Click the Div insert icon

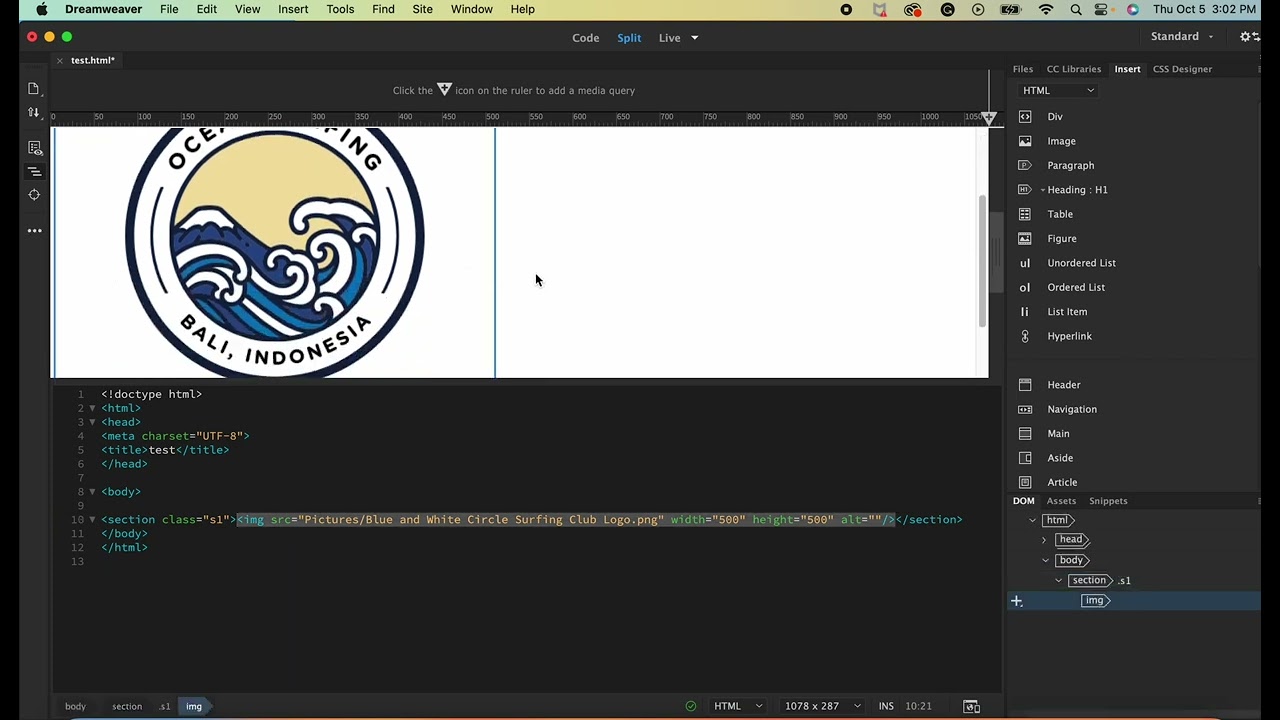tap(1025, 117)
